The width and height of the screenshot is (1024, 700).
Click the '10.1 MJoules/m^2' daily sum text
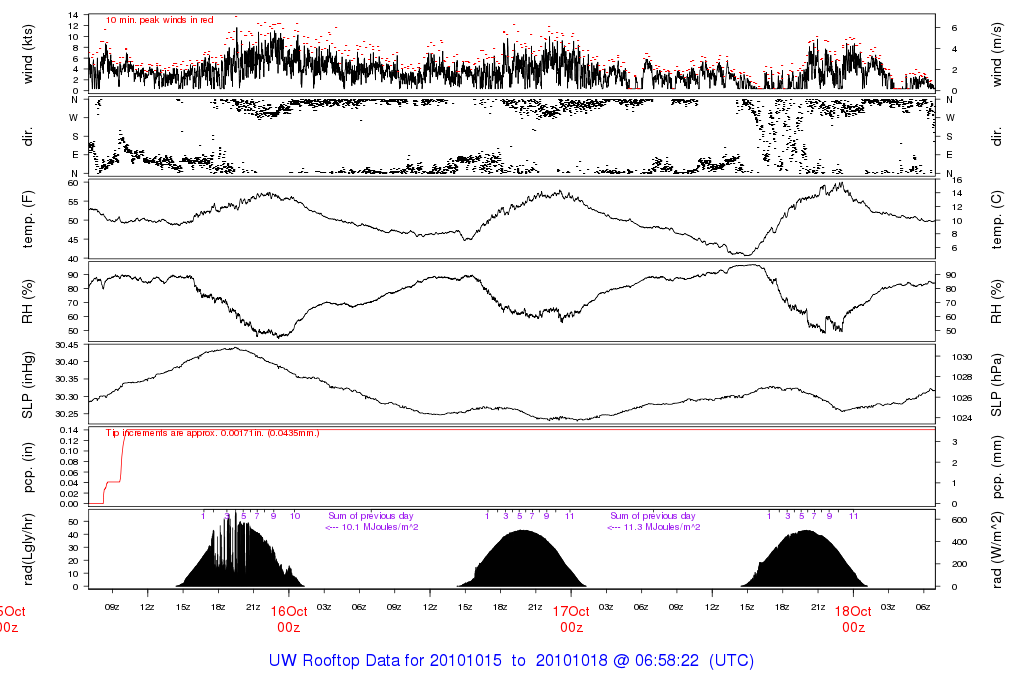[381, 527]
